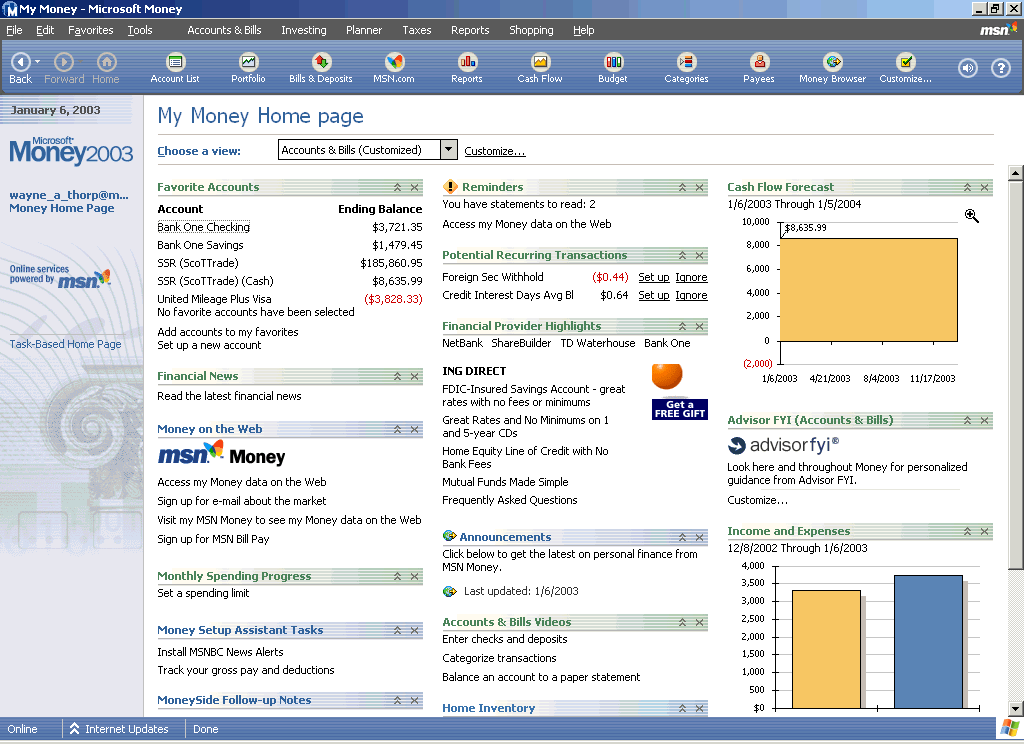The image size is (1024, 744).
Task: Click the vertical scrollbar down arrow
Action: 1015,707
